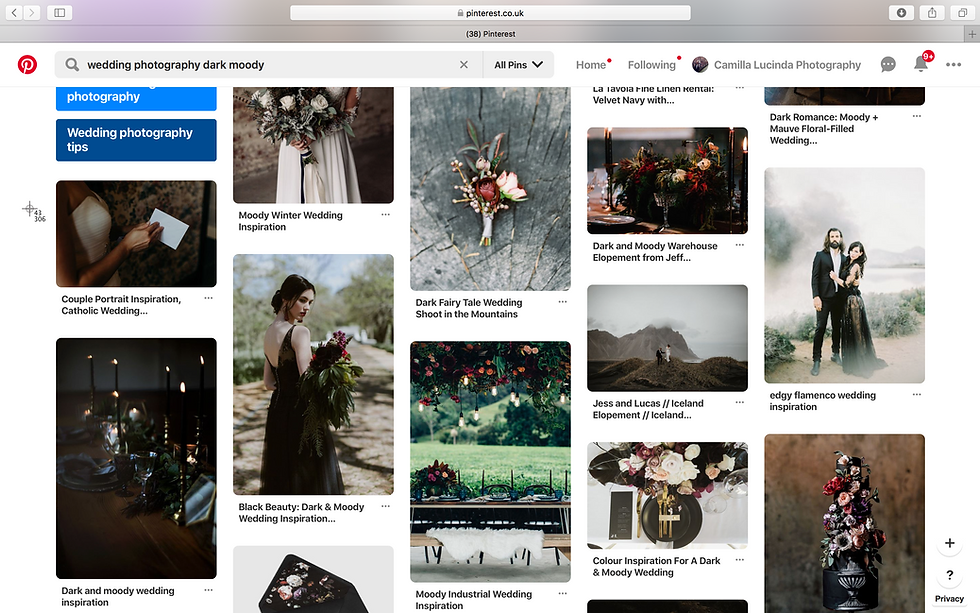Go to the Home tab
This screenshot has width=980, height=613.
591,65
